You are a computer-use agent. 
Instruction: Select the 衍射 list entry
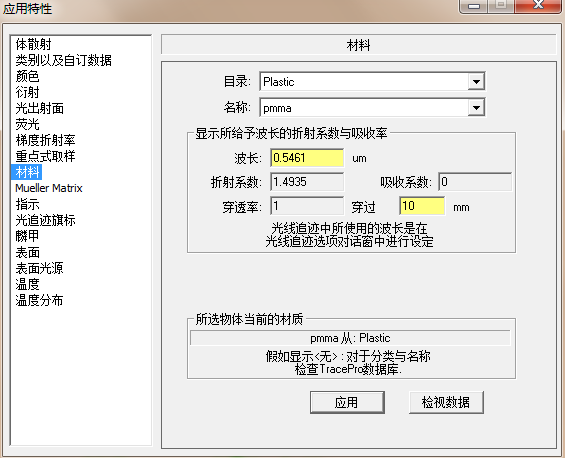[27, 92]
